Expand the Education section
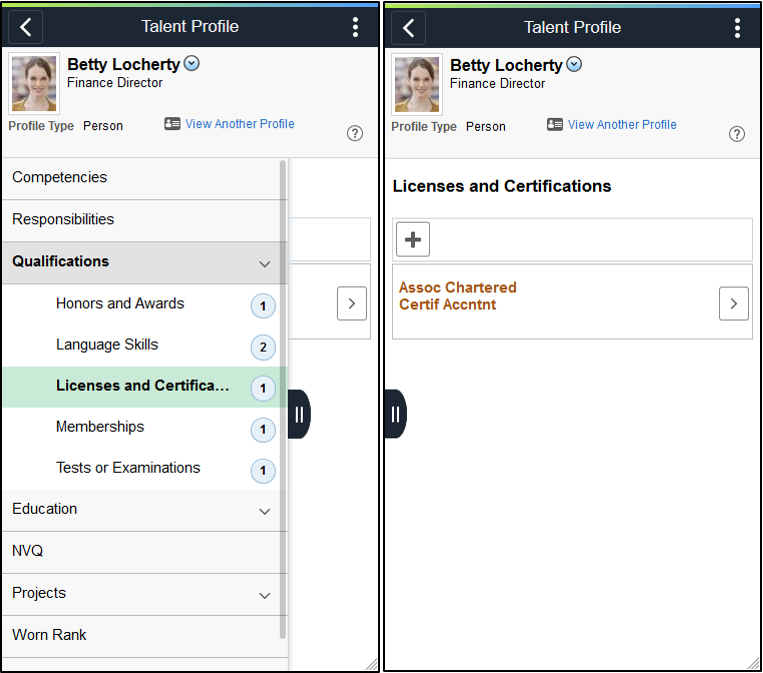Image resolution: width=763 pixels, height=673 pixels. [x=265, y=510]
